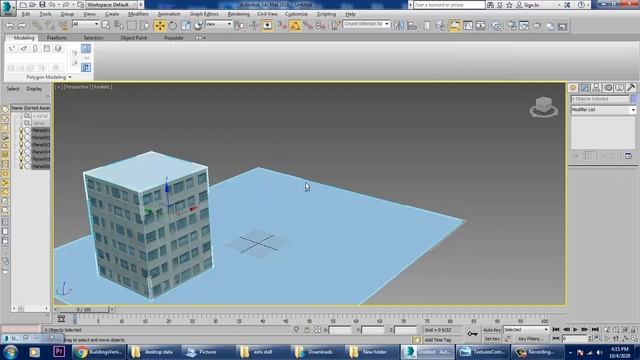Click the X coordinate input field
The width and height of the screenshot is (640, 360).
[x=340, y=330]
